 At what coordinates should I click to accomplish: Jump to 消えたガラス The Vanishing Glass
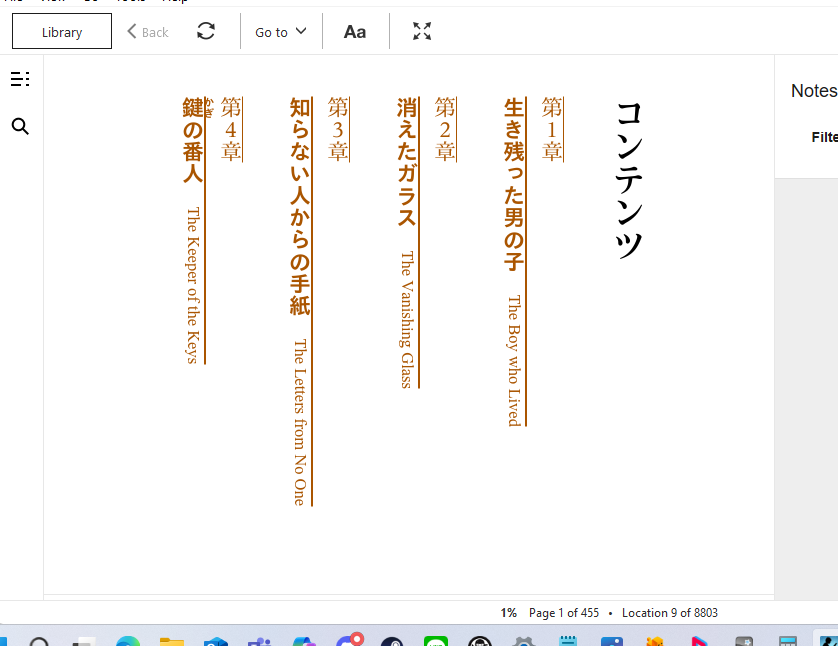click(408, 243)
